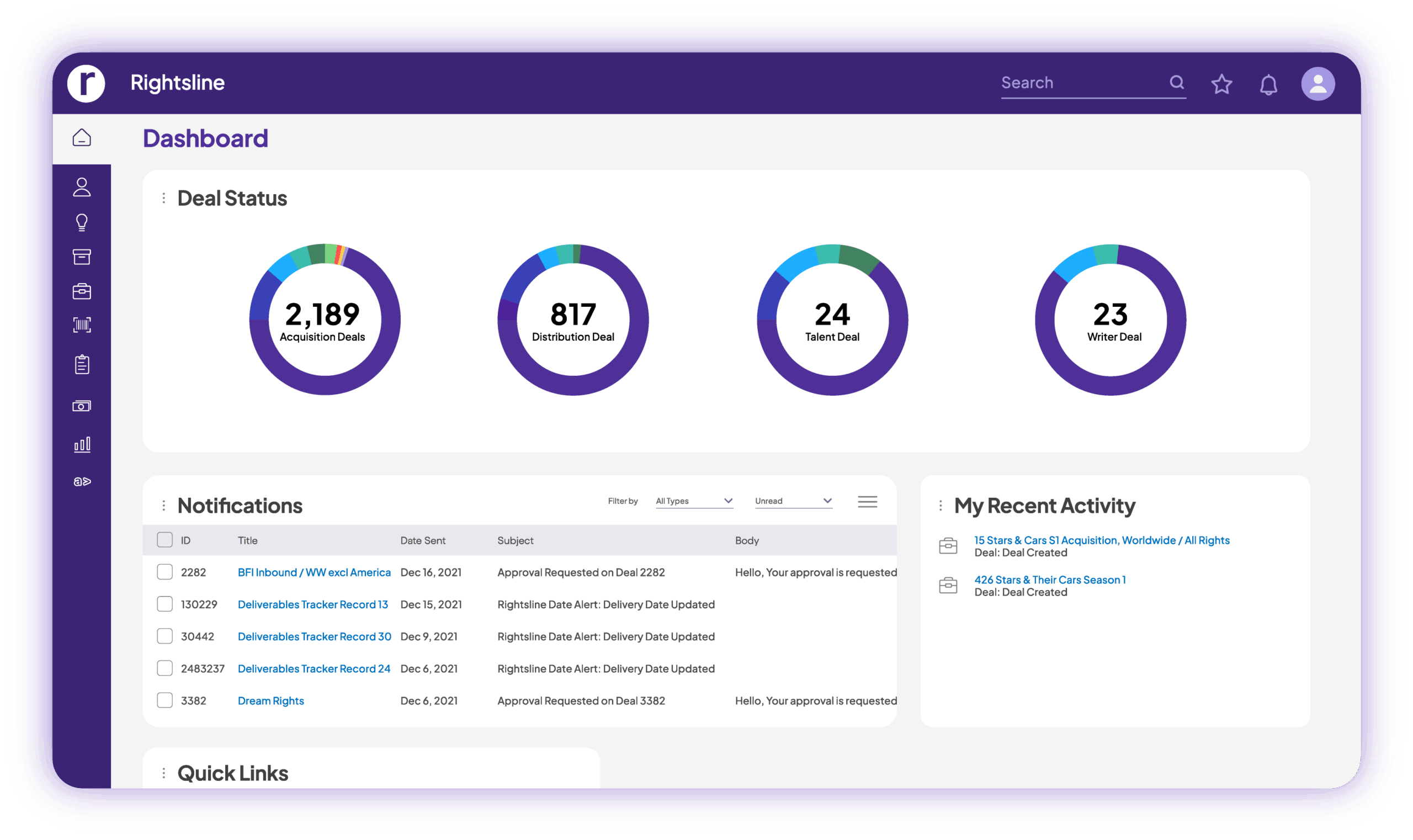Tick the select-all checkbox in header
Viewport: 1413px width, 840px height.
point(164,540)
